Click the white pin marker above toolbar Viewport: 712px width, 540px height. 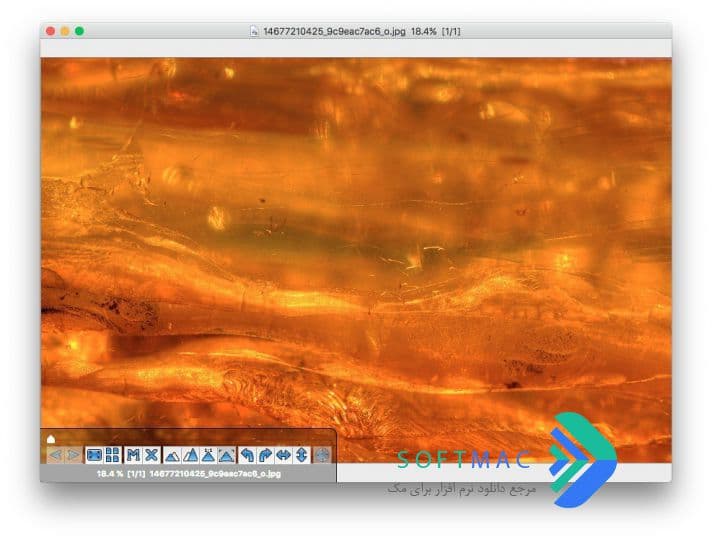coord(51,439)
